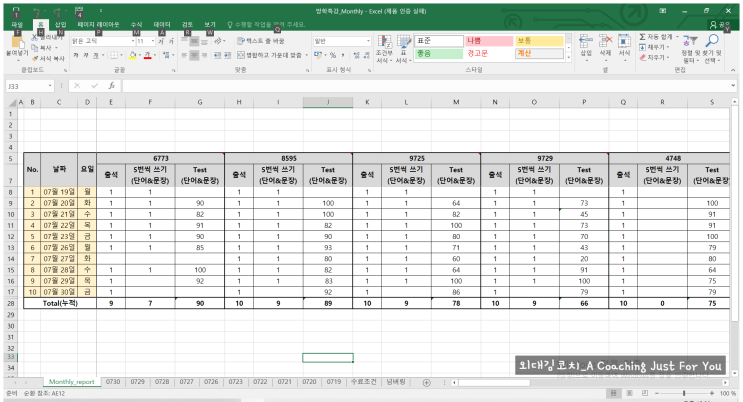This screenshot has height=402, width=743.
Task: Collapse the ribbon with the chevron
Action: pyautogui.click(x=733, y=70)
